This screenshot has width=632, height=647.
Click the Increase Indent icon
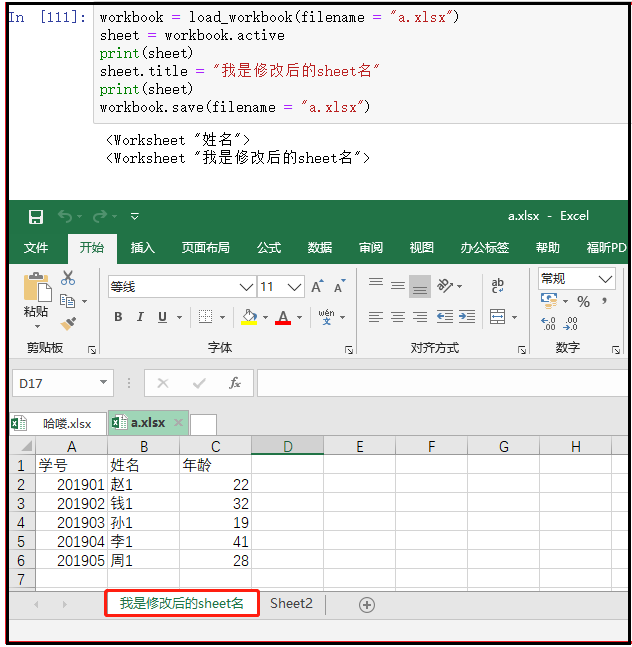tap(467, 317)
